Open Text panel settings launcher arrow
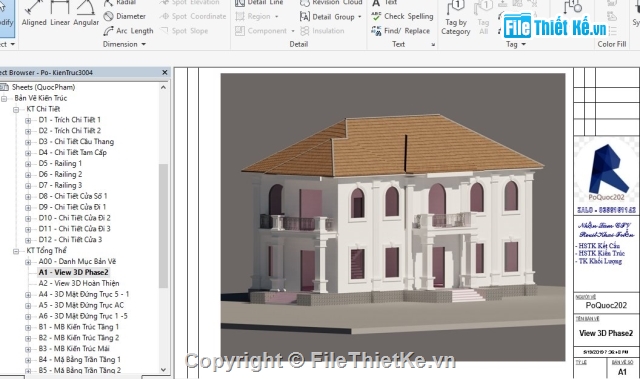640x379 pixels. coord(433,44)
